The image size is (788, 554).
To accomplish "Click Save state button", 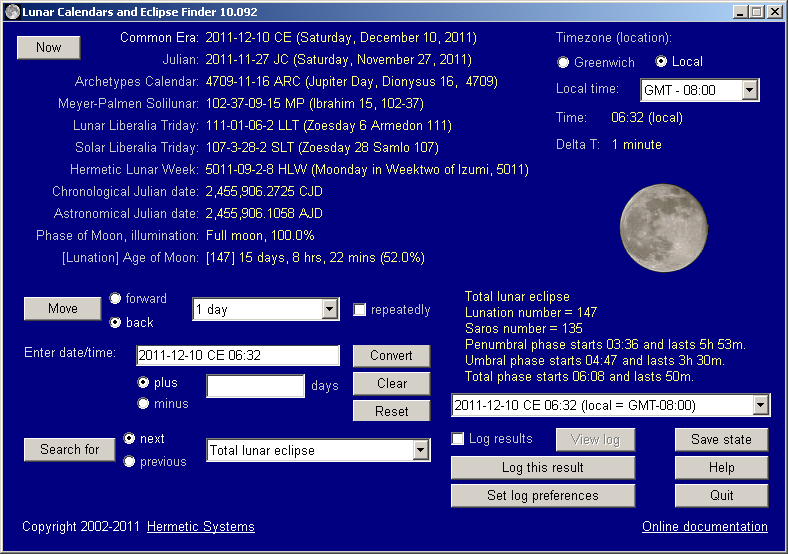I will point(721,439).
